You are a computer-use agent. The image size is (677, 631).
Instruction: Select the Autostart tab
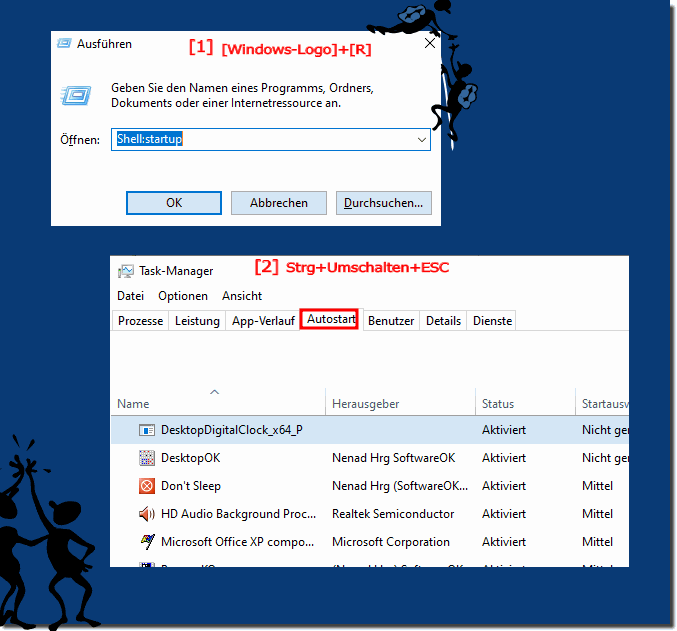click(x=329, y=319)
